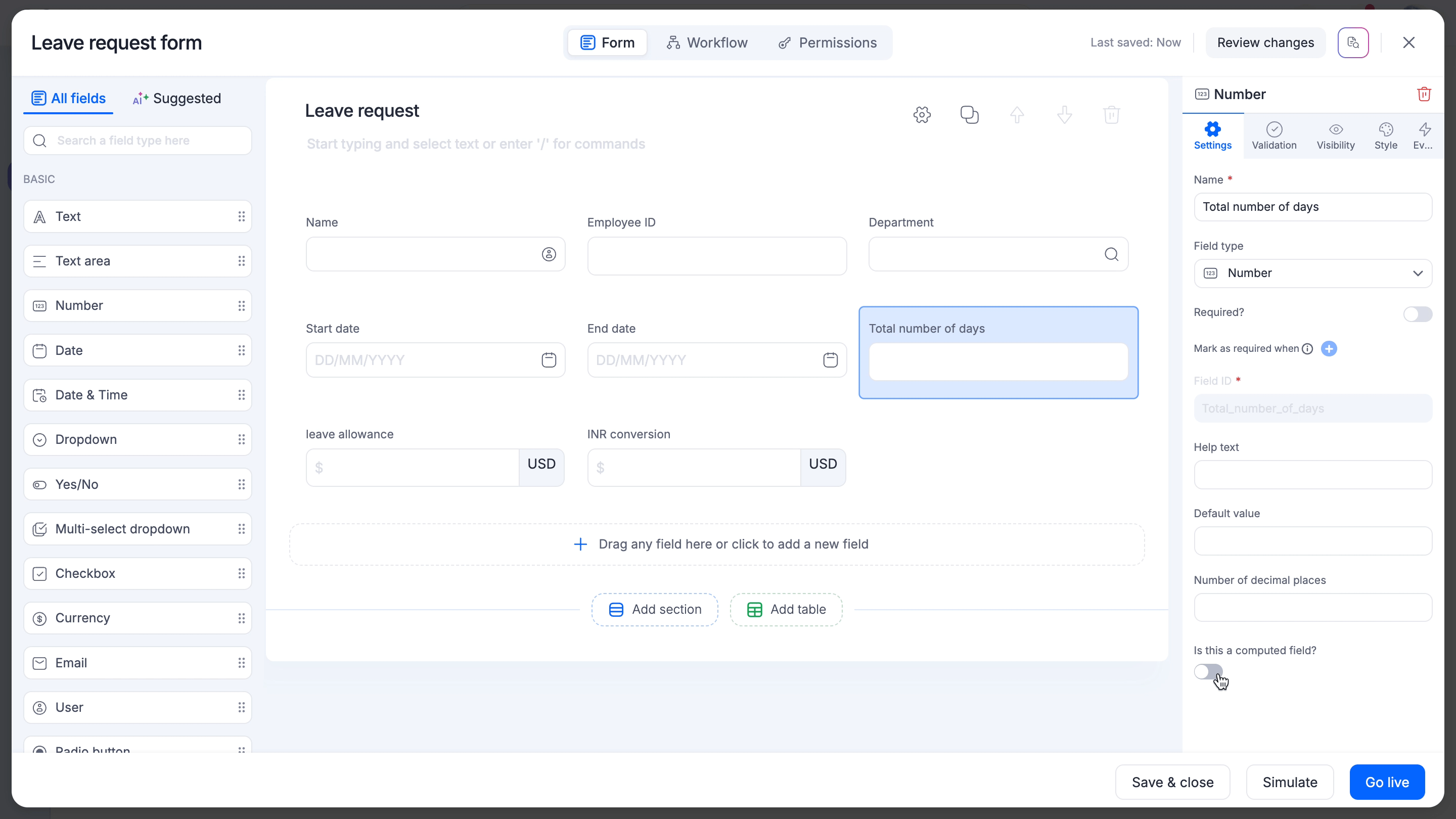Delete the Number field with red trash icon
The width and height of the screenshot is (1456, 819).
pos(1424,95)
